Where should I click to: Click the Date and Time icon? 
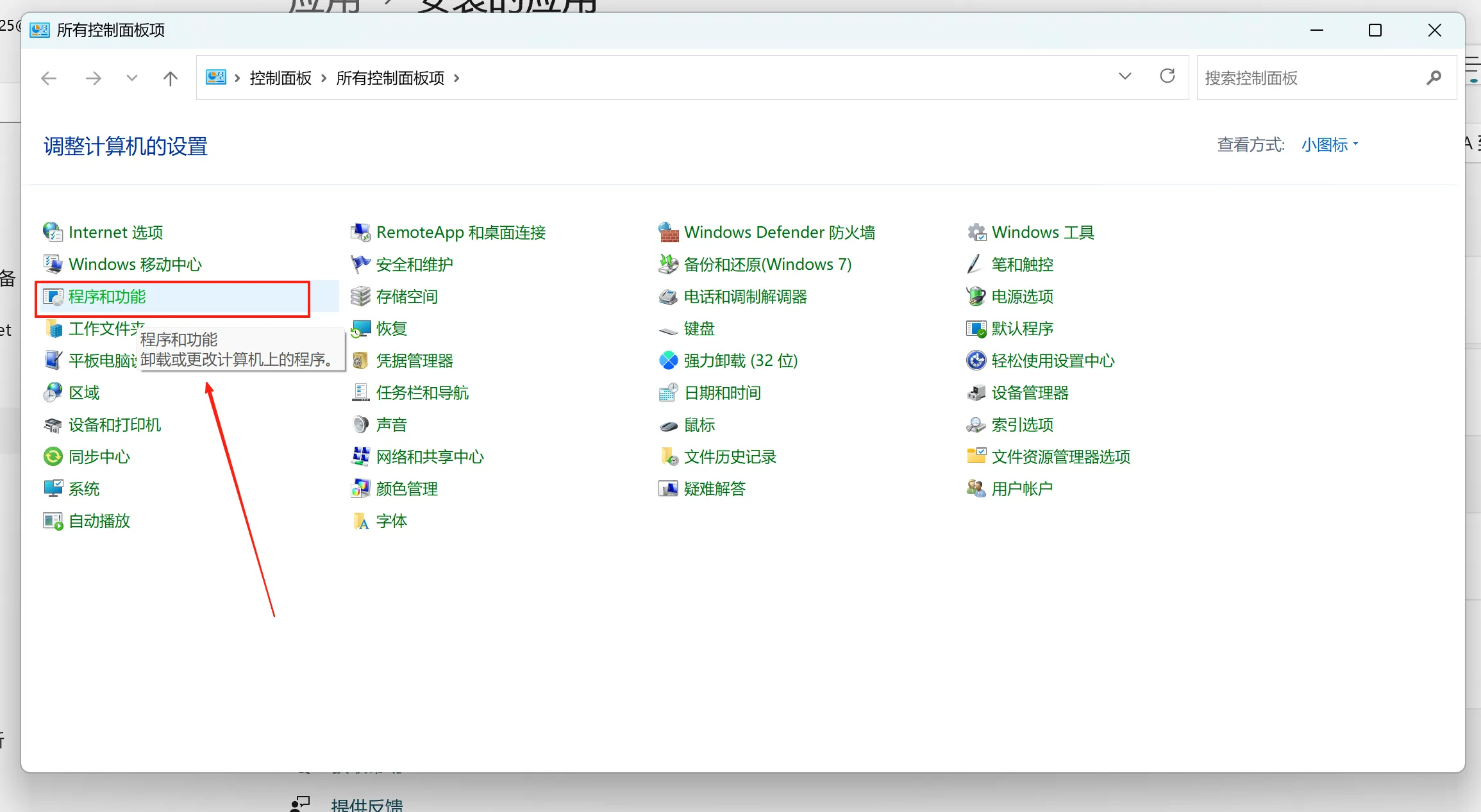pos(668,392)
